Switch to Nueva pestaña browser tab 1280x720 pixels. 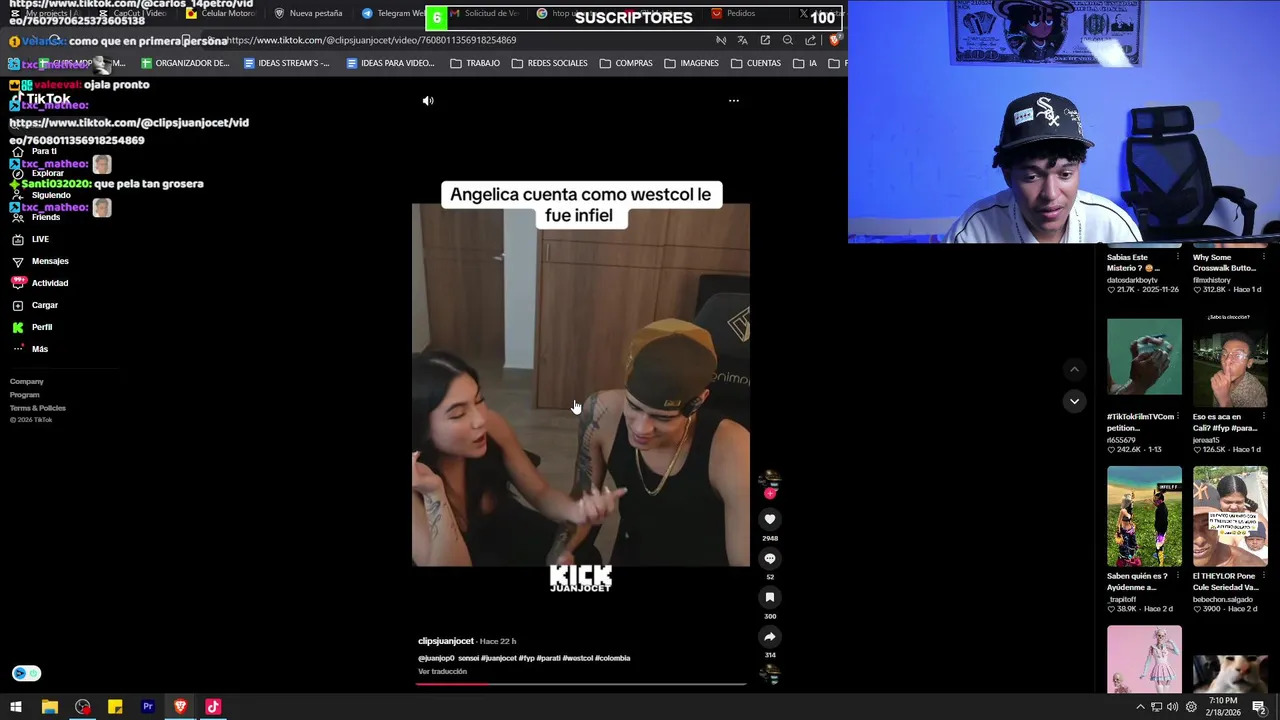coord(308,13)
